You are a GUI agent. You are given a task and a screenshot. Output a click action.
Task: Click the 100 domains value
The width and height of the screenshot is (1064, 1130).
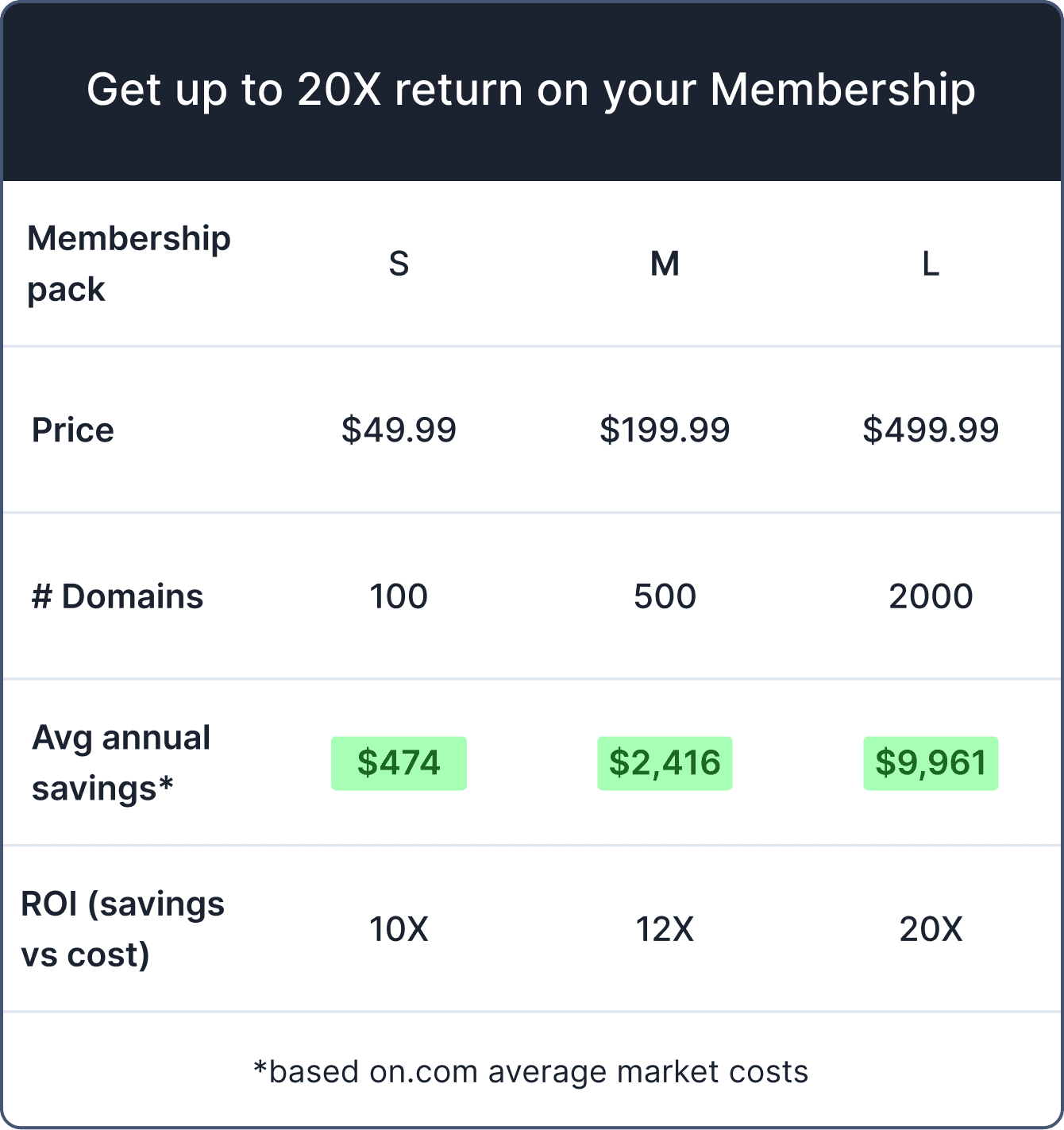pos(399,596)
